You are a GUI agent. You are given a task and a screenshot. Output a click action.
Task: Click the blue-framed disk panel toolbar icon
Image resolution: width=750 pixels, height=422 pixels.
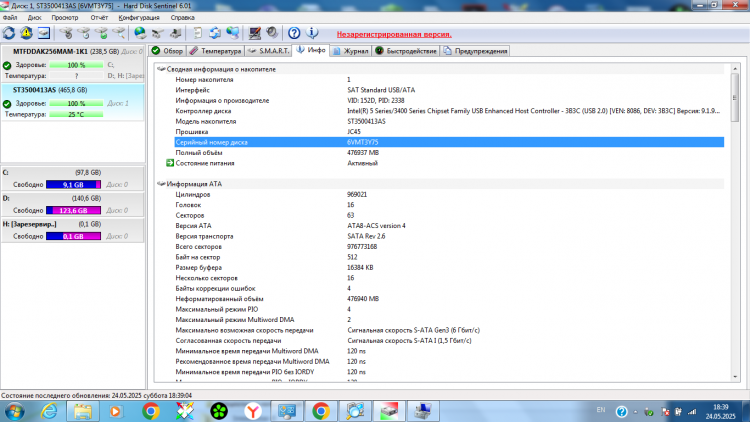44,33
